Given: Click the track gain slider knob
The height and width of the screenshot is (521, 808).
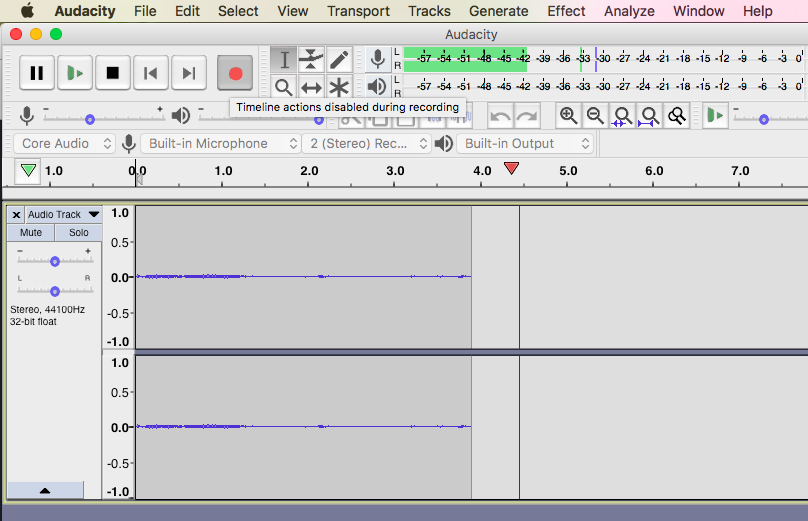Looking at the screenshot, I should click(x=55, y=261).
